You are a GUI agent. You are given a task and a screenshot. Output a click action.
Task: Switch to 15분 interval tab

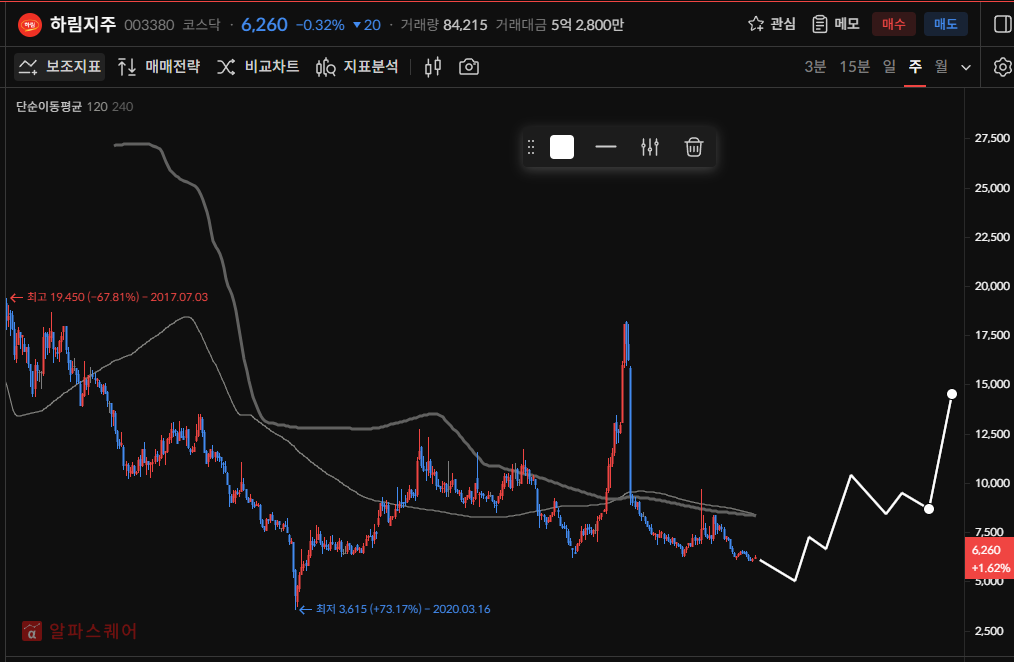click(x=854, y=67)
